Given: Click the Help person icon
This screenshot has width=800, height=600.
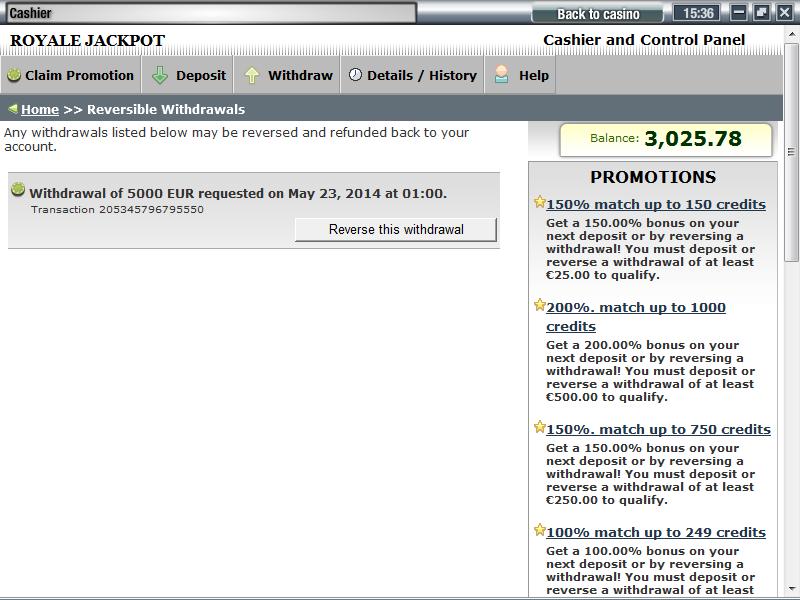Looking at the screenshot, I should [502, 74].
